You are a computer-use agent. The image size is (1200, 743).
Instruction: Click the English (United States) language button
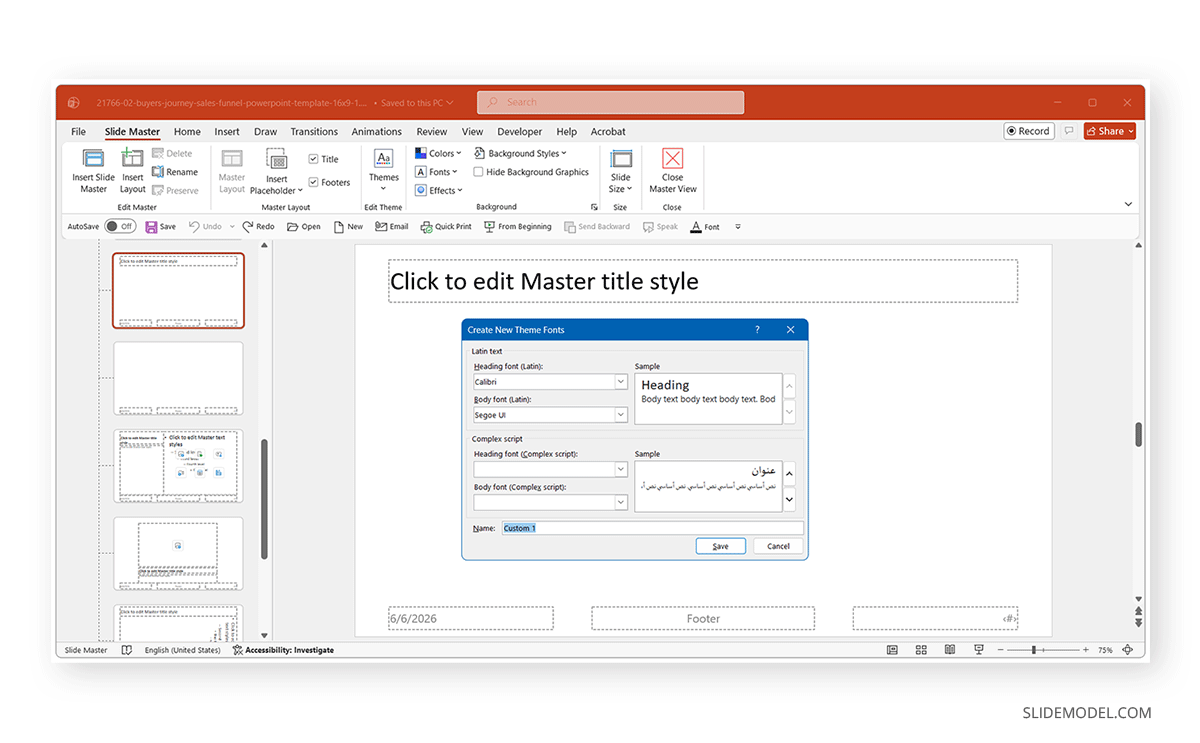(182, 650)
